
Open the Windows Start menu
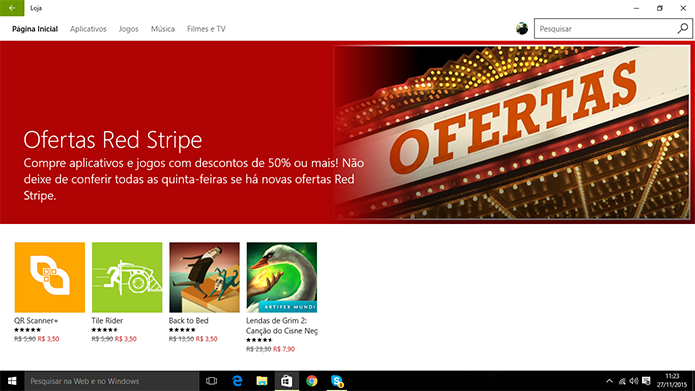(12, 381)
